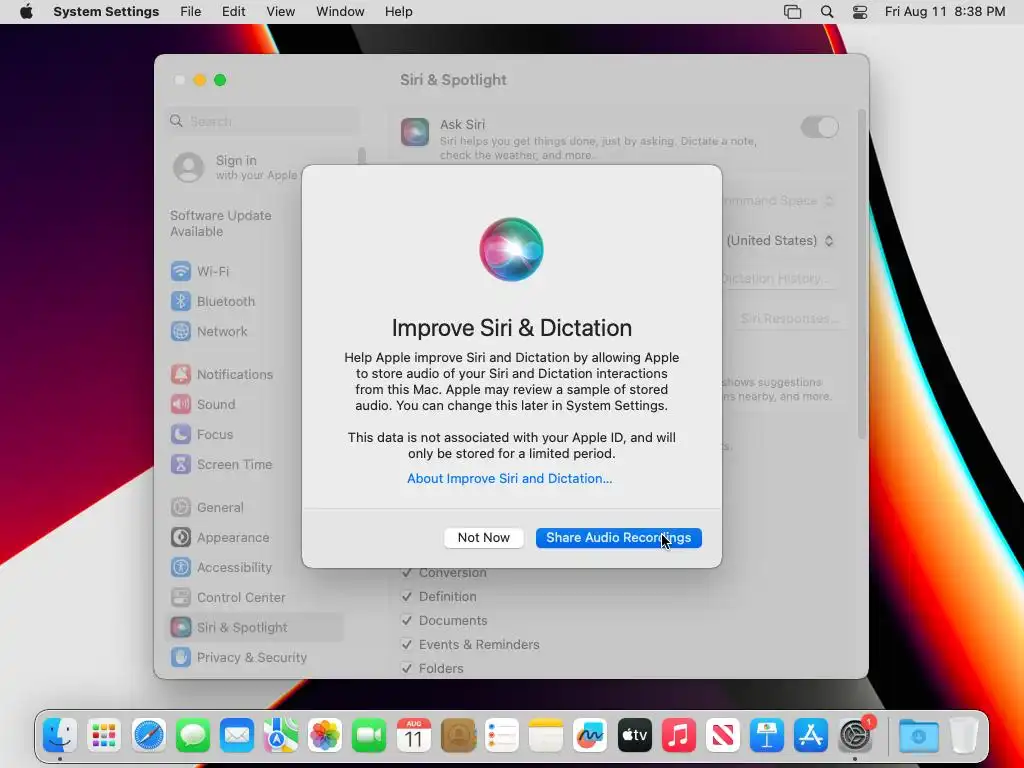The image size is (1024, 768).
Task: Open Music app in the Dock
Action: point(679,736)
